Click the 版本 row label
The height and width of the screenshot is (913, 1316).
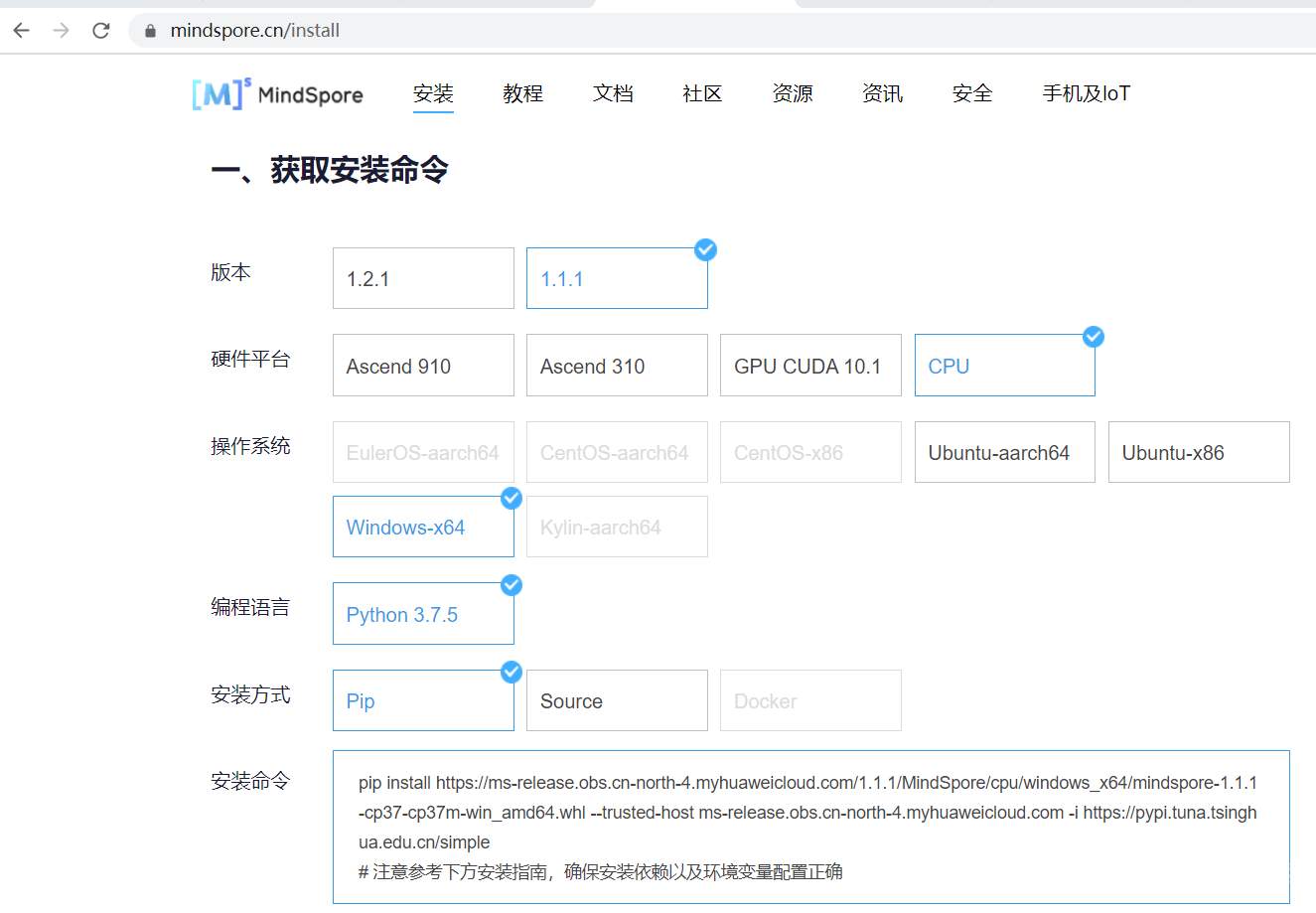pos(230,272)
